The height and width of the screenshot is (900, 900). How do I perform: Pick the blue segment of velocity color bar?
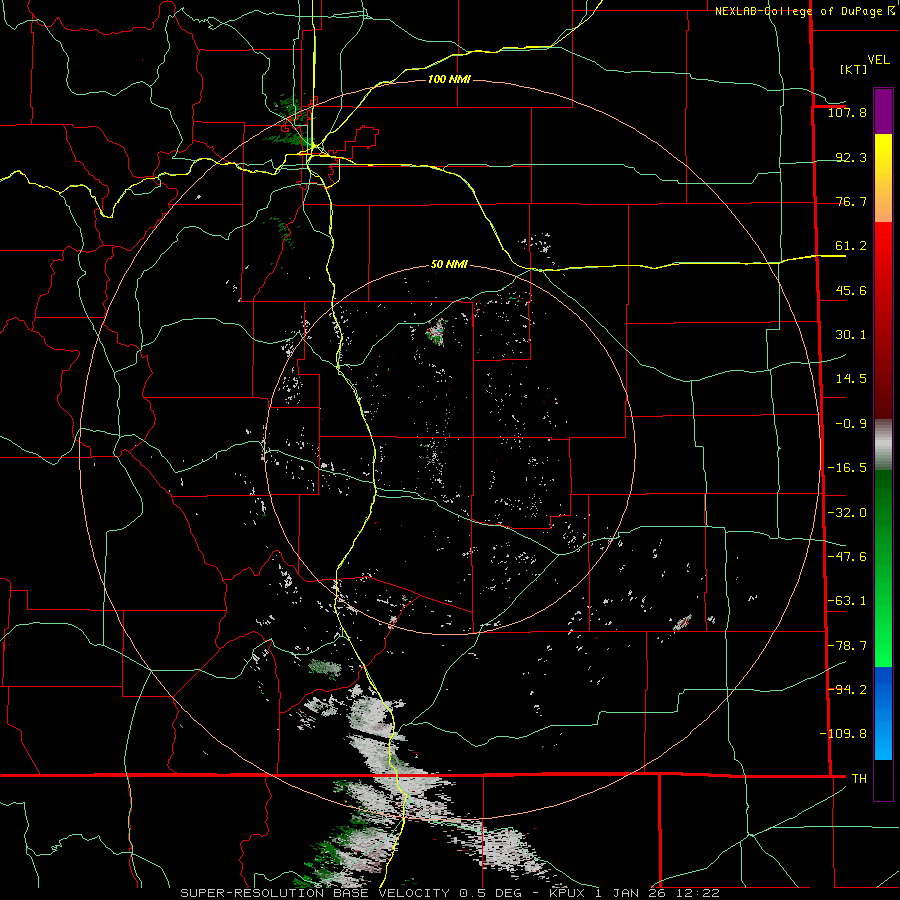(883, 713)
